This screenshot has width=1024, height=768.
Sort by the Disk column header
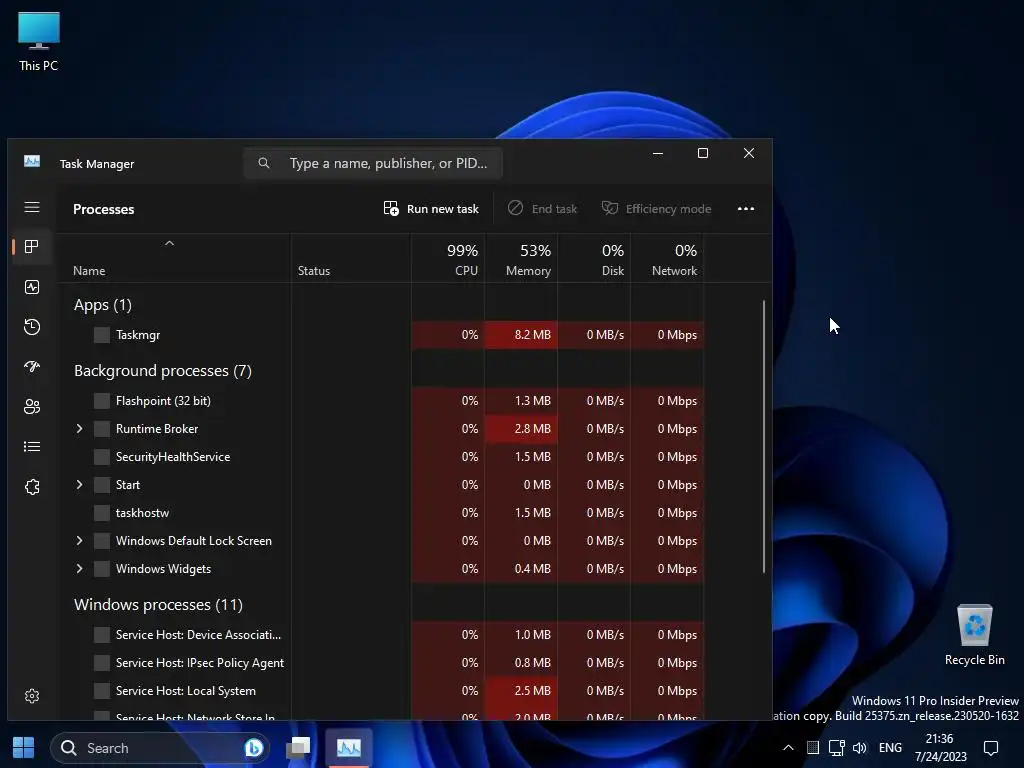pos(594,260)
